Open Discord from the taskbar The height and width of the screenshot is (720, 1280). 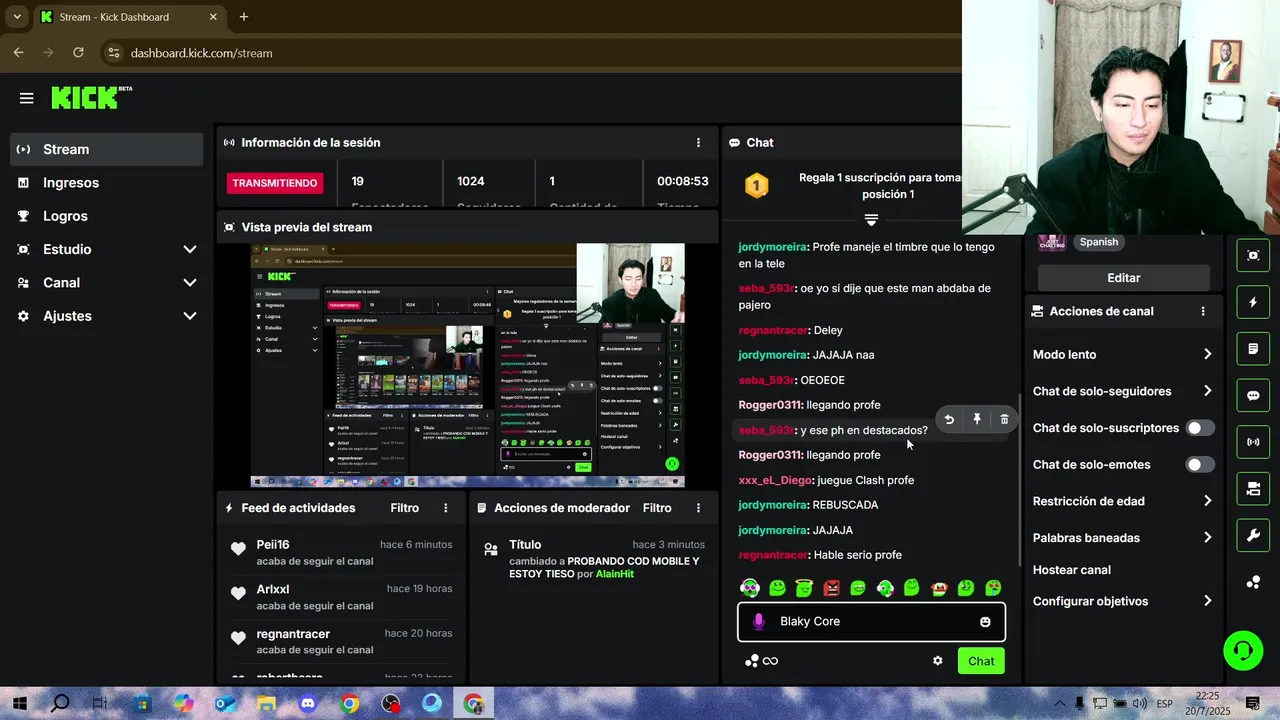[x=308, y=704]
